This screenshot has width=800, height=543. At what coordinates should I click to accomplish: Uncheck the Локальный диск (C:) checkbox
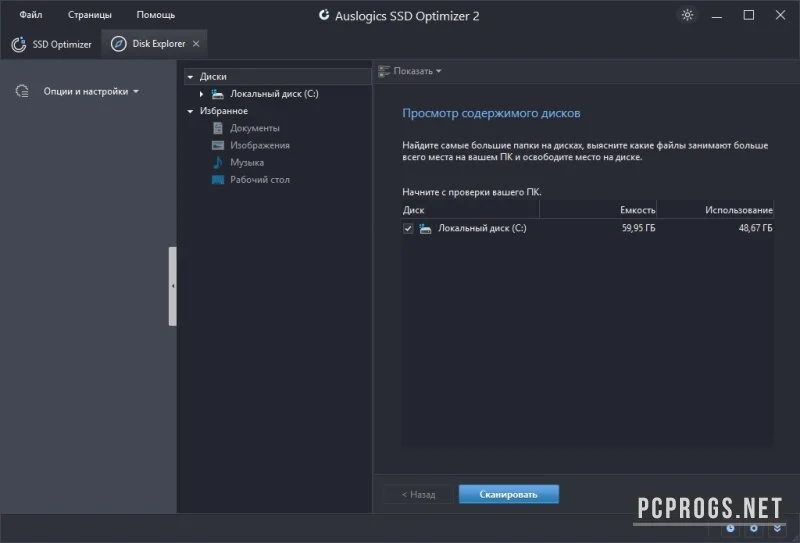[x=408, y=229]
